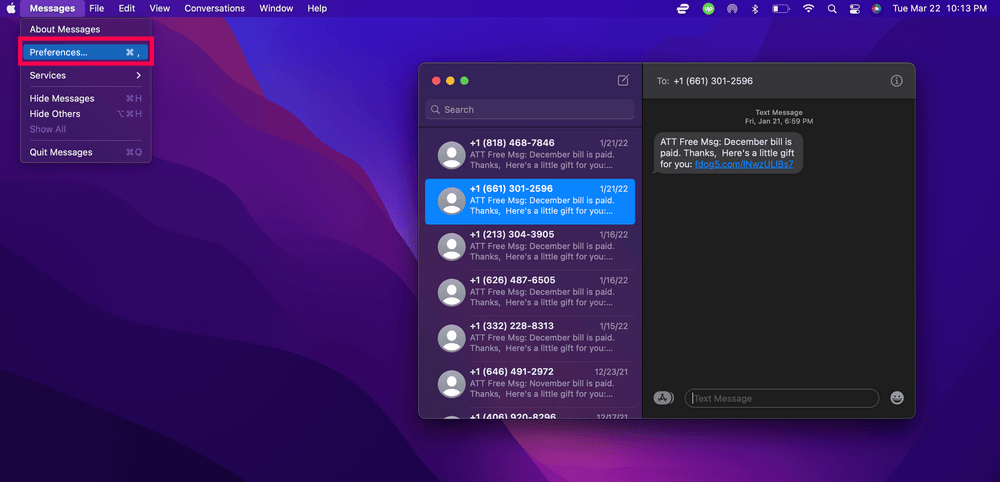Click the compose new message icon
The height and width of the screenshot is (482, 1000).
(623, 81)
